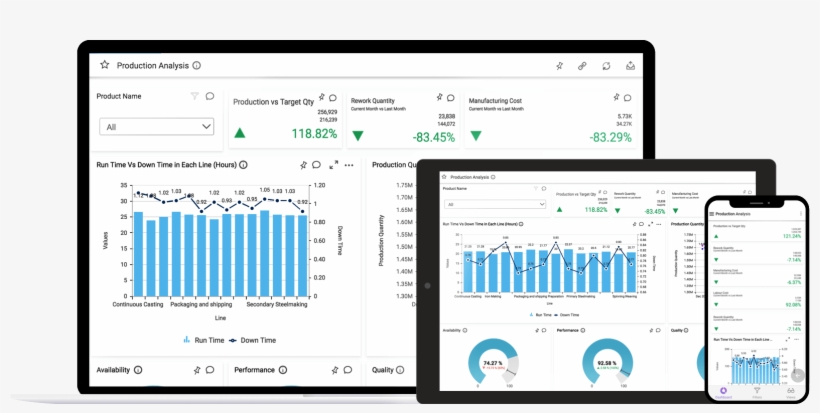Pin the laptop Manufacturing Cost card
Viewport: 820px width, 413px height.
click(617, 97)
